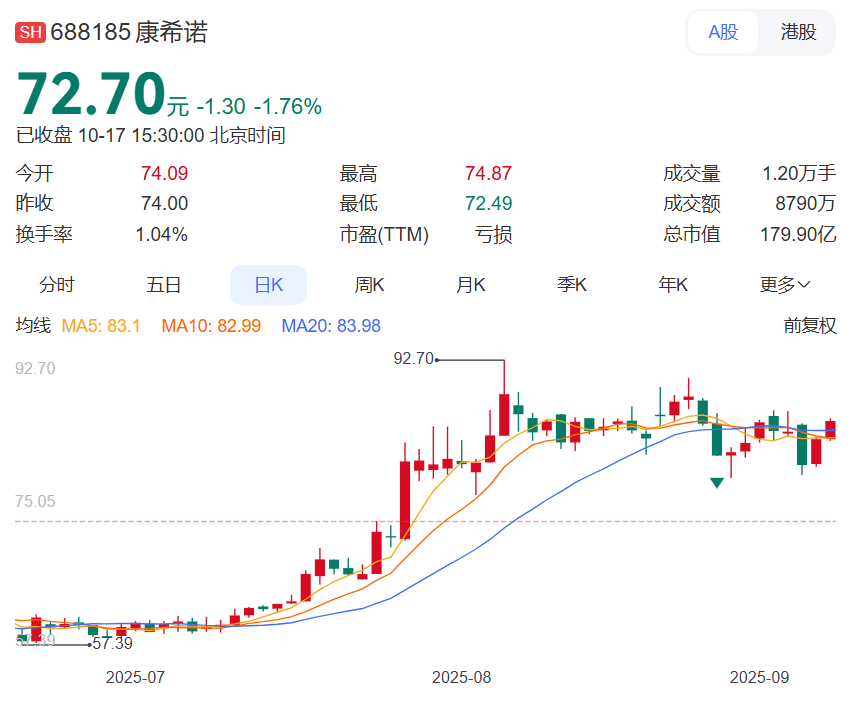This screenshot has width=855, height=701.
Task: Click the 成交量 value 1.20万手
Action: (x=799, y=173)
